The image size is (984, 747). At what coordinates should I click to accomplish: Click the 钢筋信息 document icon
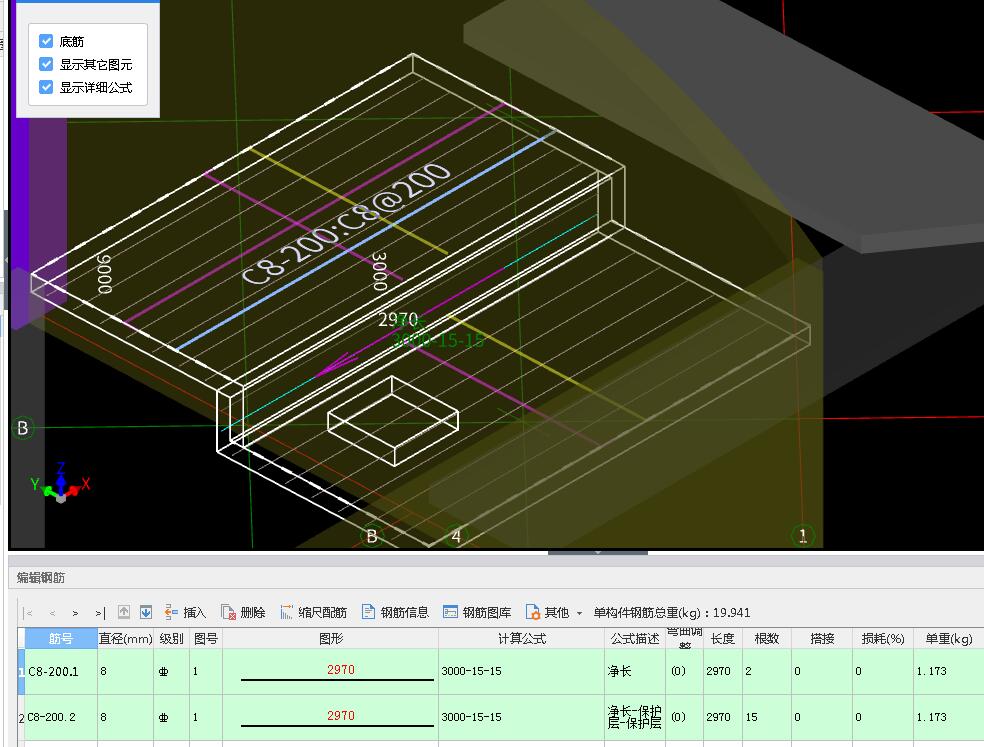368,612
